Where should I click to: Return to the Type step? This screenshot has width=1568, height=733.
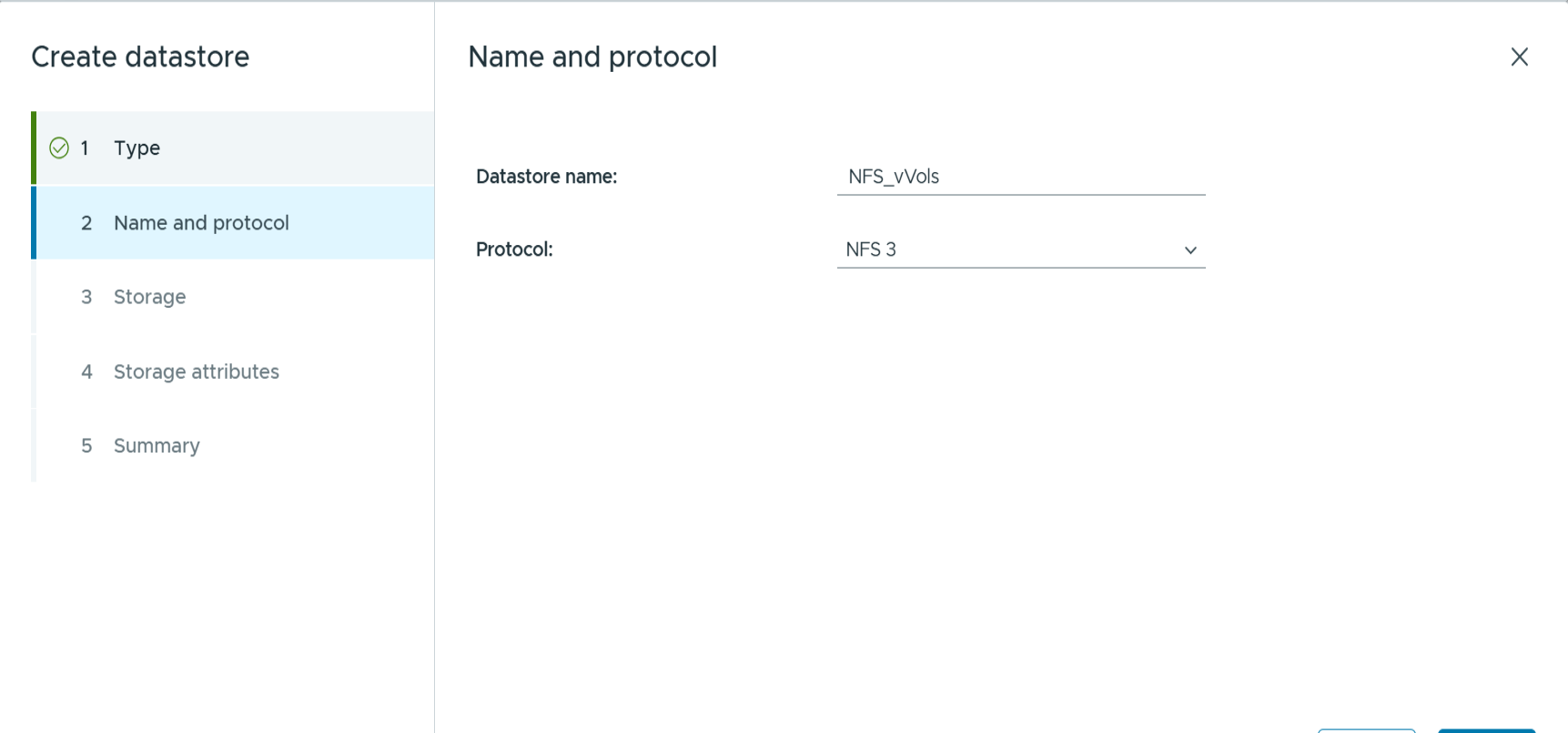(137, 148)
